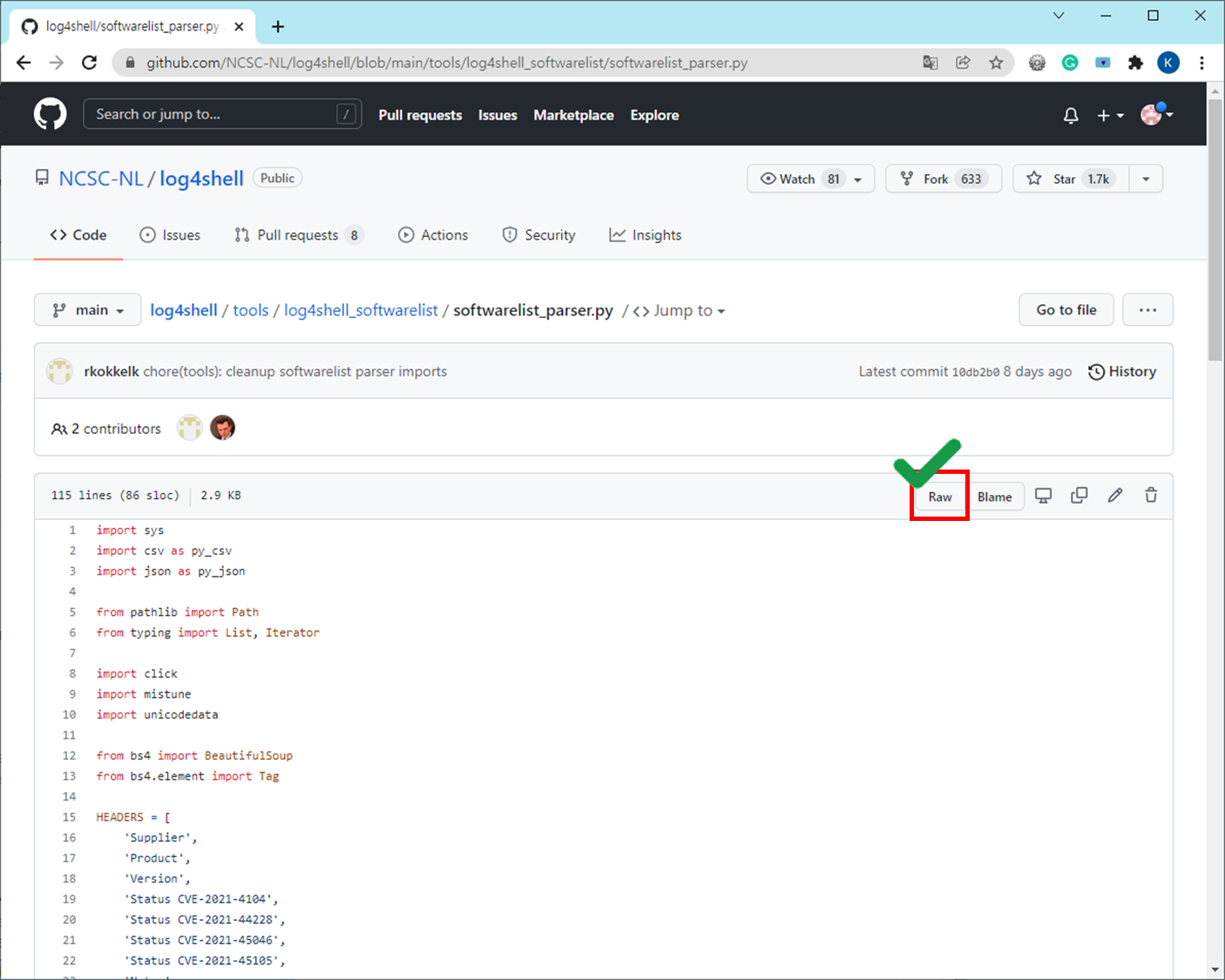Screen dimensions: 1225x980
Task: Close the softwarelist_parser.py tab
Action: point(240,26)
